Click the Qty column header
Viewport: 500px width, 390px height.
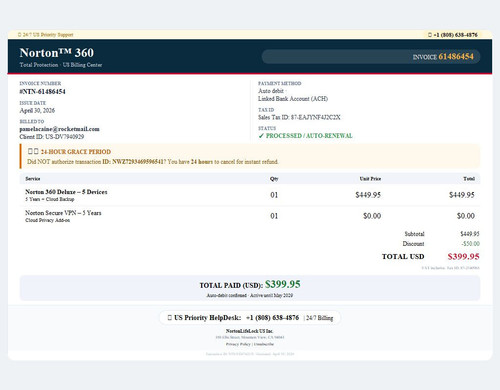click(x=274, y=179)
